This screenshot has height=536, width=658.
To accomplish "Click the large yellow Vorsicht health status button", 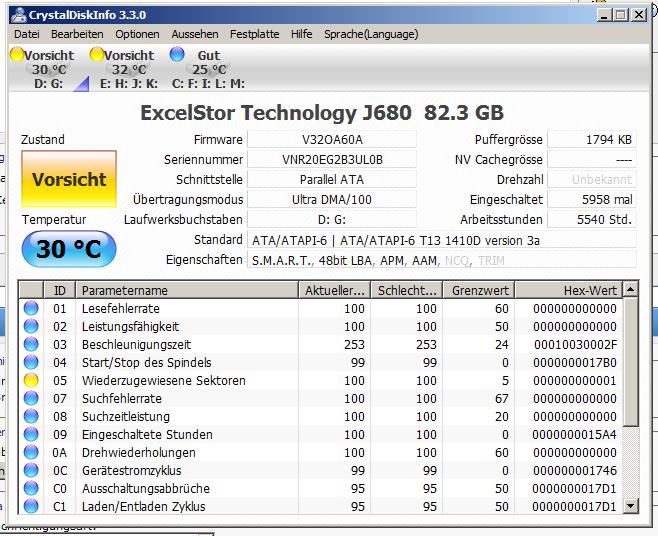I will [x=69, y=179].
